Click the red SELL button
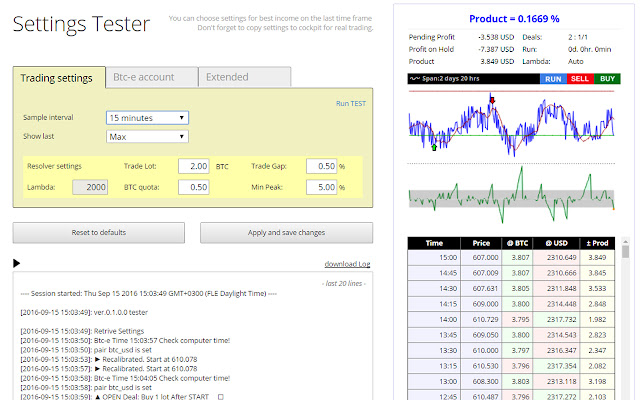 (x=580, y=79)
